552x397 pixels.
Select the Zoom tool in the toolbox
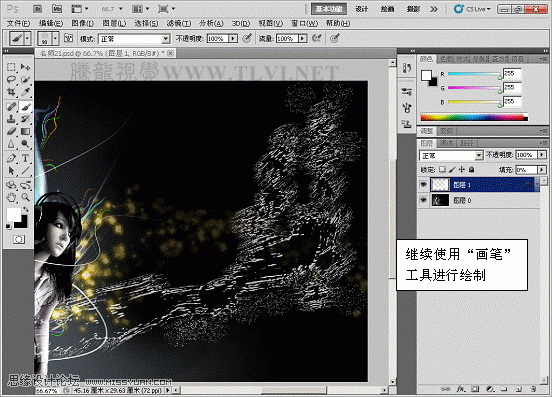point(25,197)
